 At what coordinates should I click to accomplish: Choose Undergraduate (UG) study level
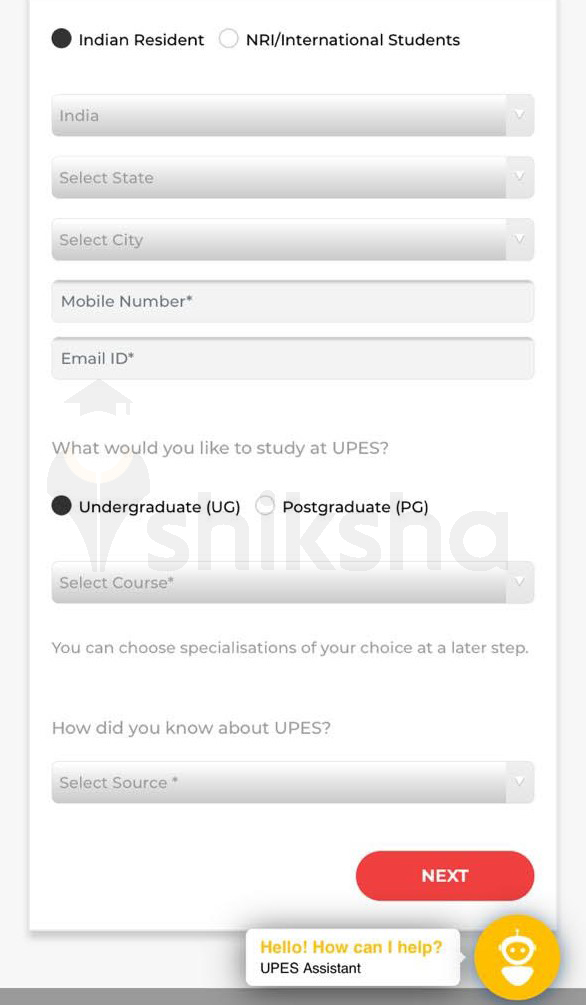point(62,505)
